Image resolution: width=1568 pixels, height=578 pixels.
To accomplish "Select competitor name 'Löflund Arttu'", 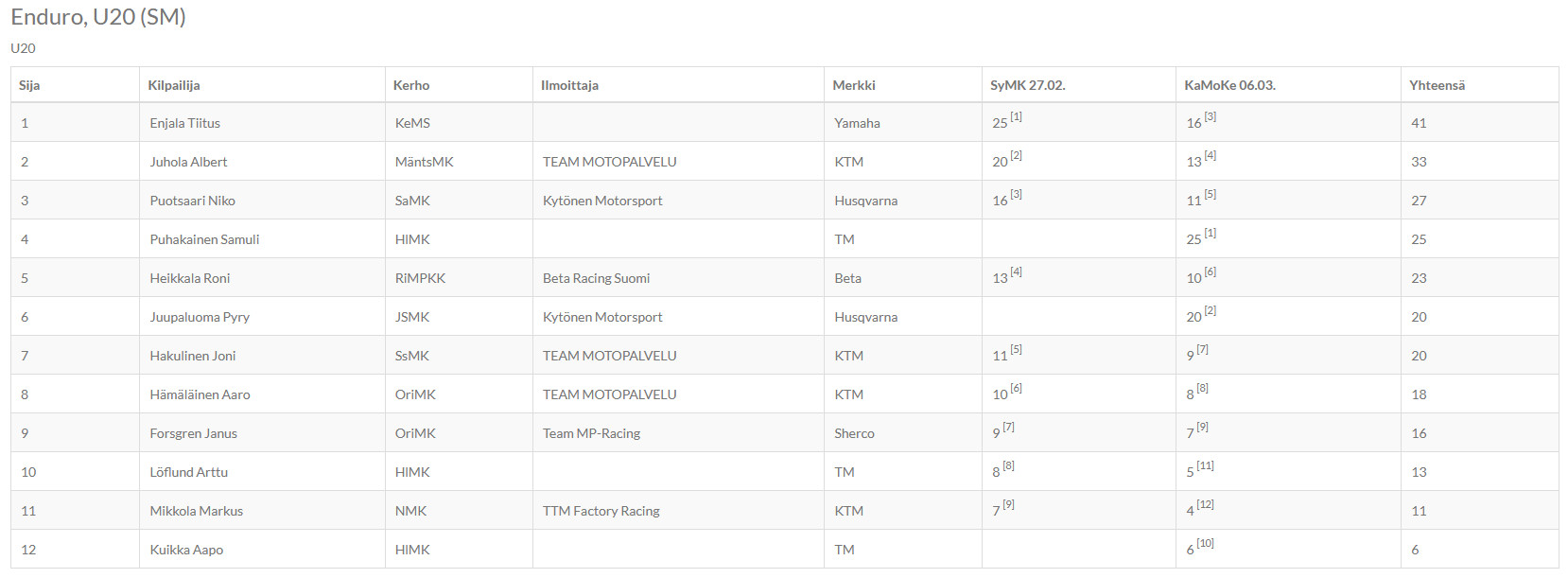I will (188, 472).
